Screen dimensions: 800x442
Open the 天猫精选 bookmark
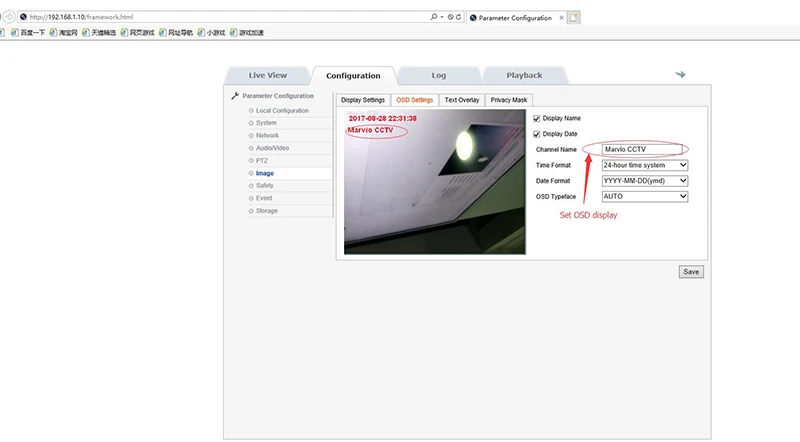point(99,33)
